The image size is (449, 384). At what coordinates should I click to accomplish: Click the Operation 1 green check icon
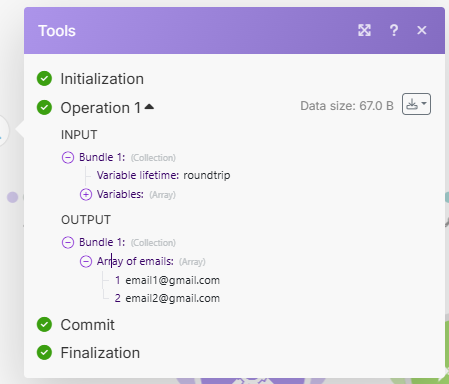[x=44, y=107]
